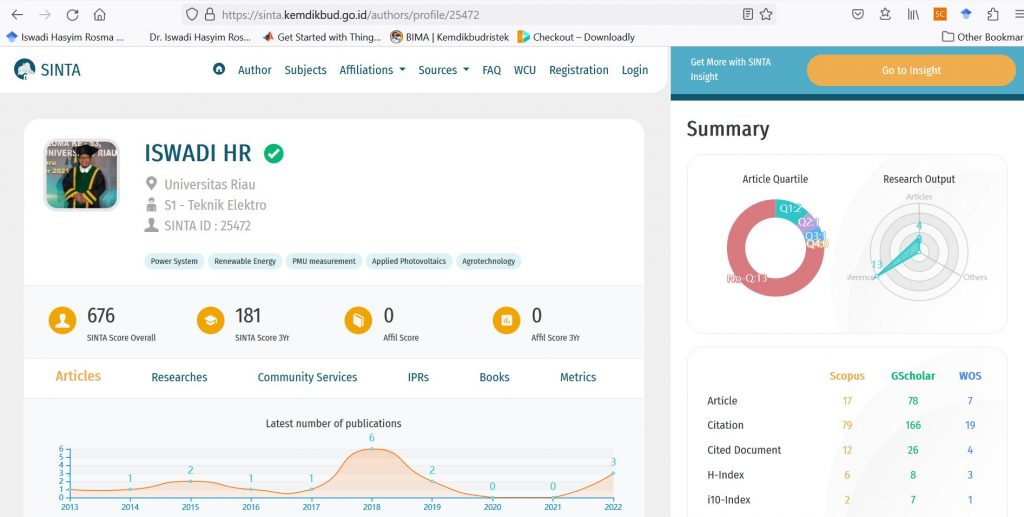Viewport: 1024px width, 517px height.
Task: Click the SINTA Score 3Yr graduation icon
Action: click(x=210, y=321)
